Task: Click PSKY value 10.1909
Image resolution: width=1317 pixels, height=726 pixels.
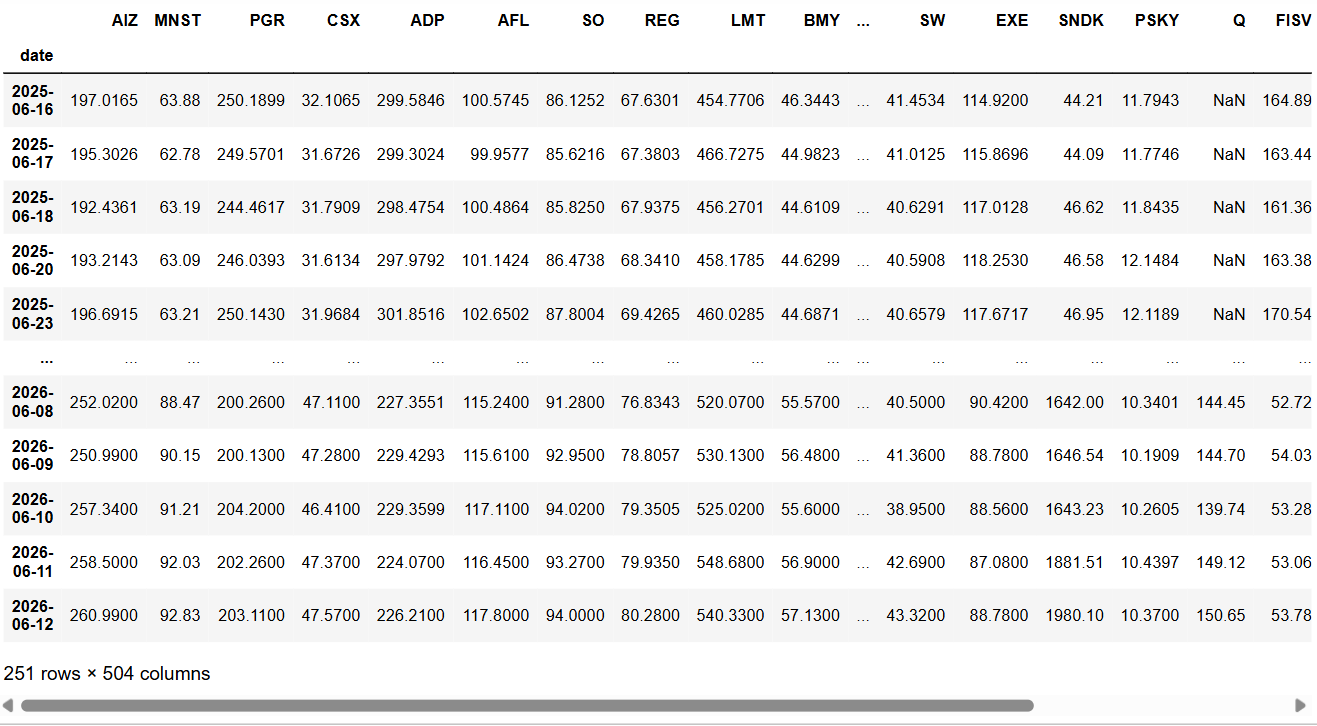Action: (x=1150, y=455)
